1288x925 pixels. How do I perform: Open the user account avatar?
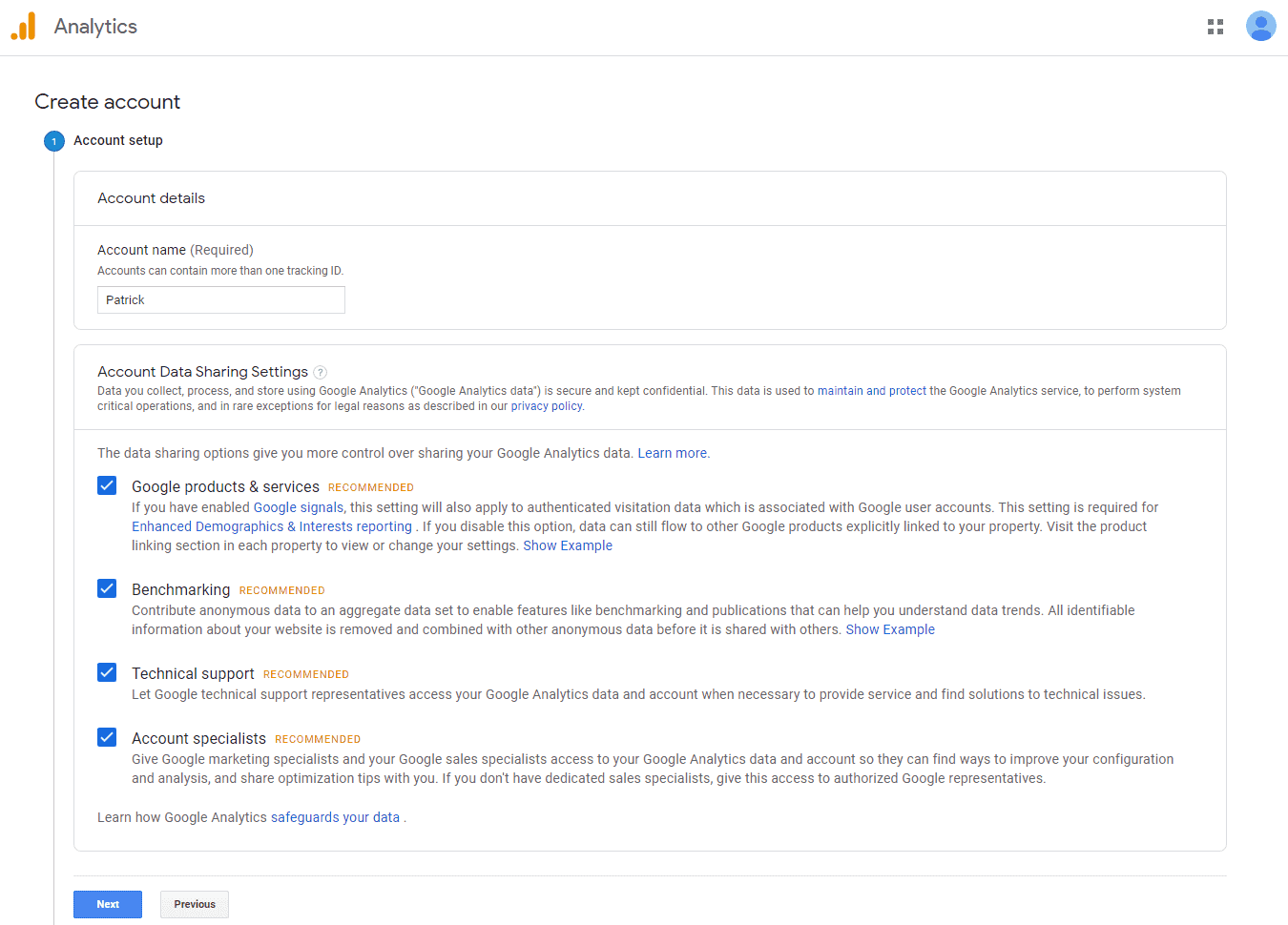coord(1261,27)
